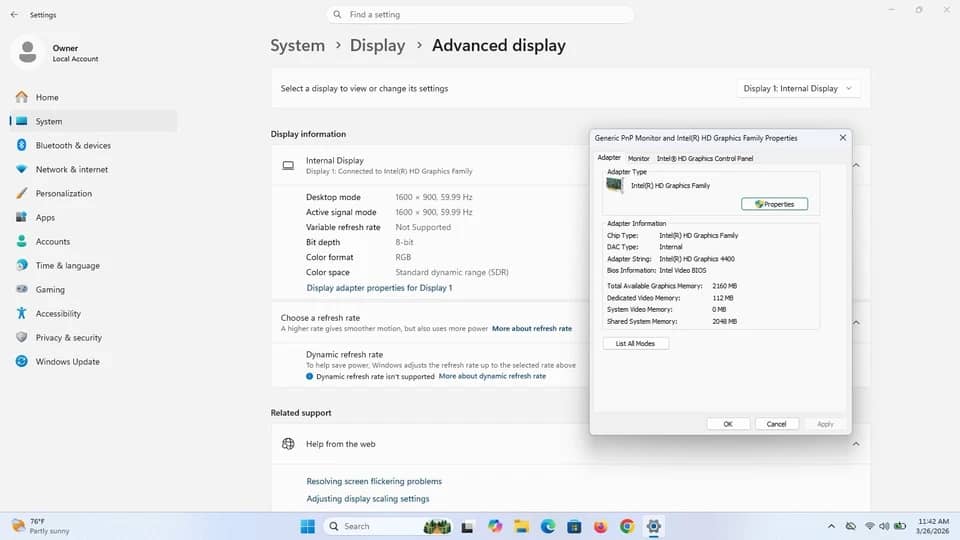Open Network & internet settings

point(93,169)
